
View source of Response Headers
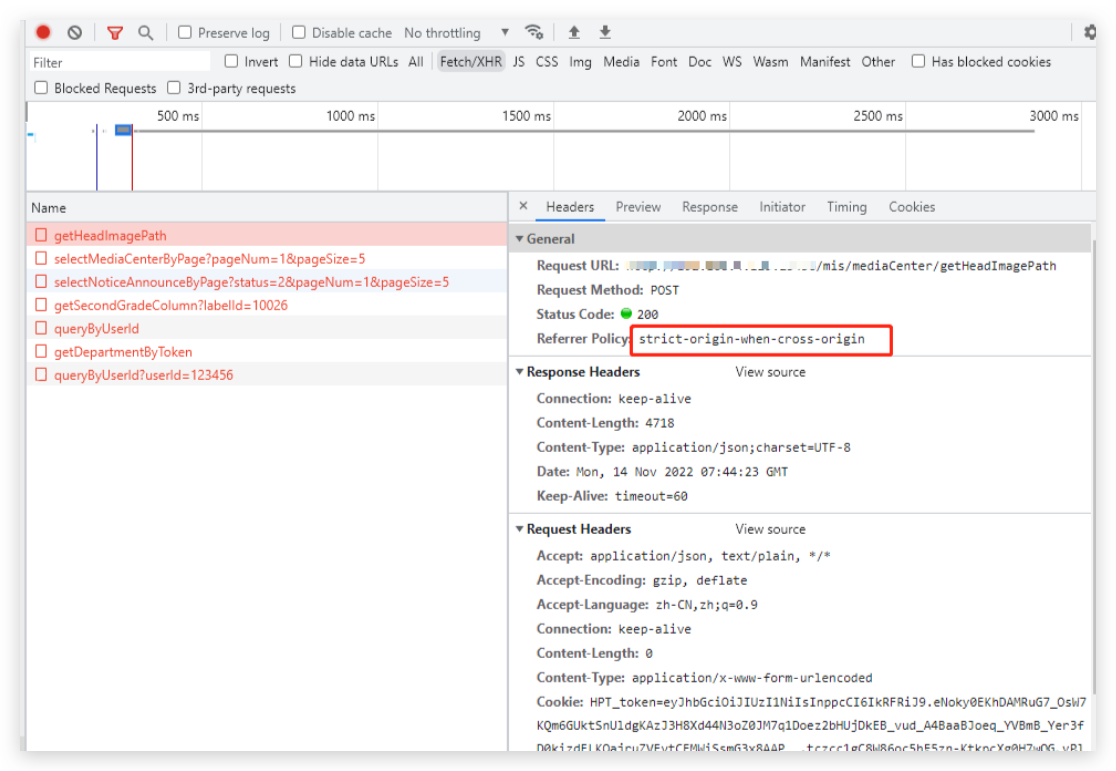[770, 372]
